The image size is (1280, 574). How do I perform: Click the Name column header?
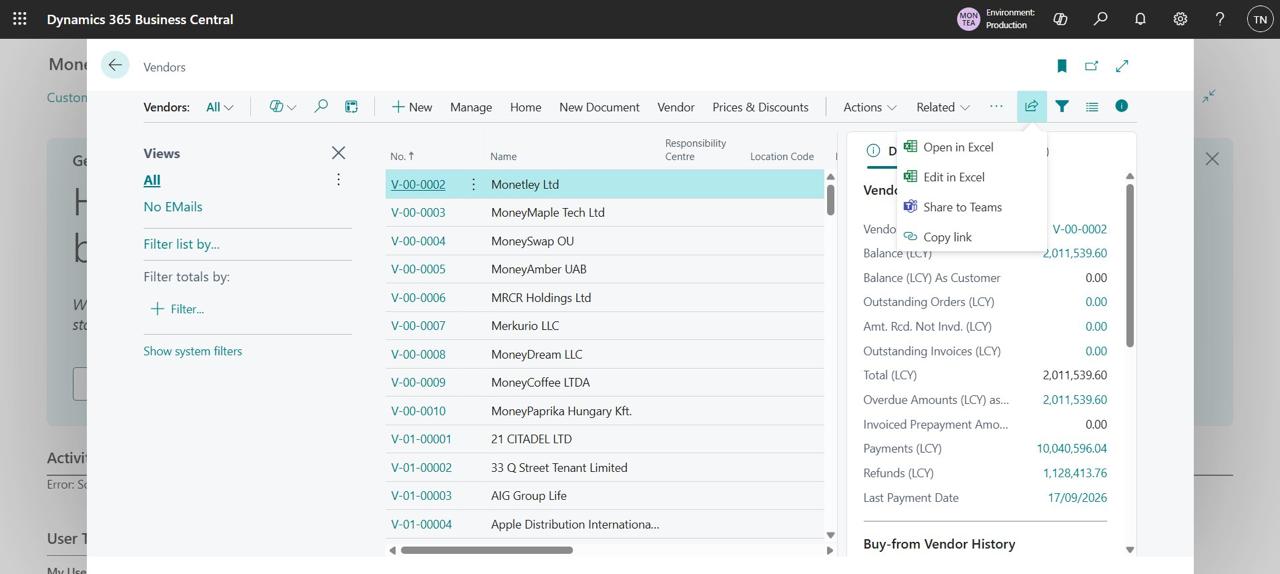point(503,156)
